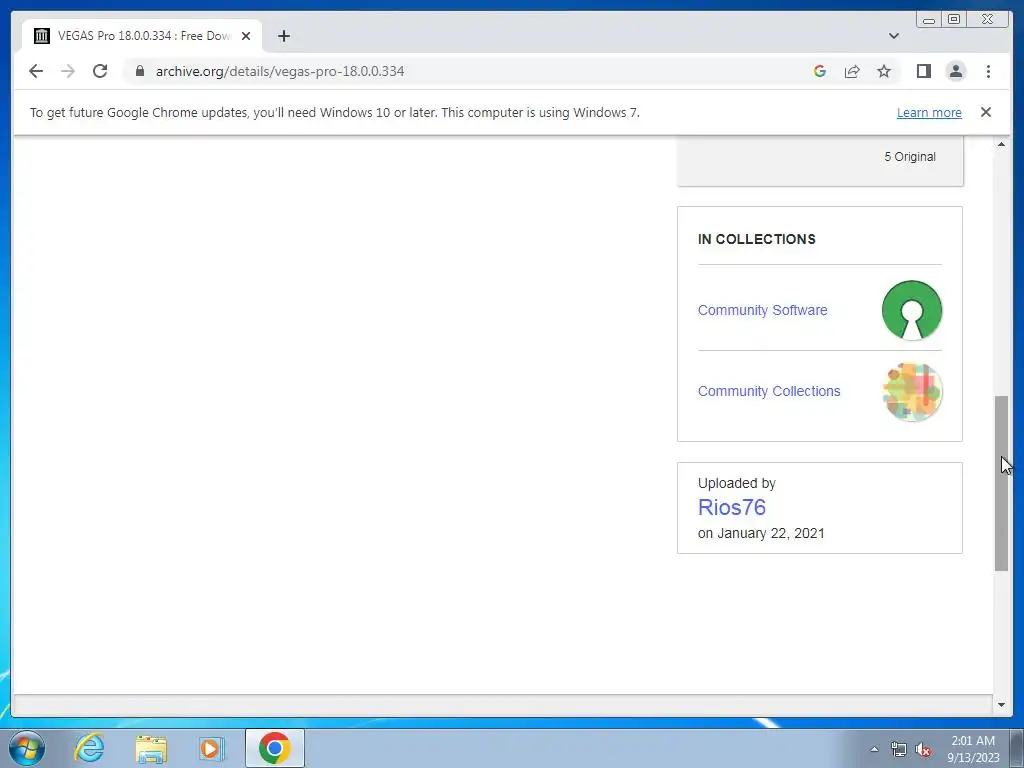The image size is (1024, 768).
Task: Open Learn more about Chrome updates
Action: (x=929, y=112)
